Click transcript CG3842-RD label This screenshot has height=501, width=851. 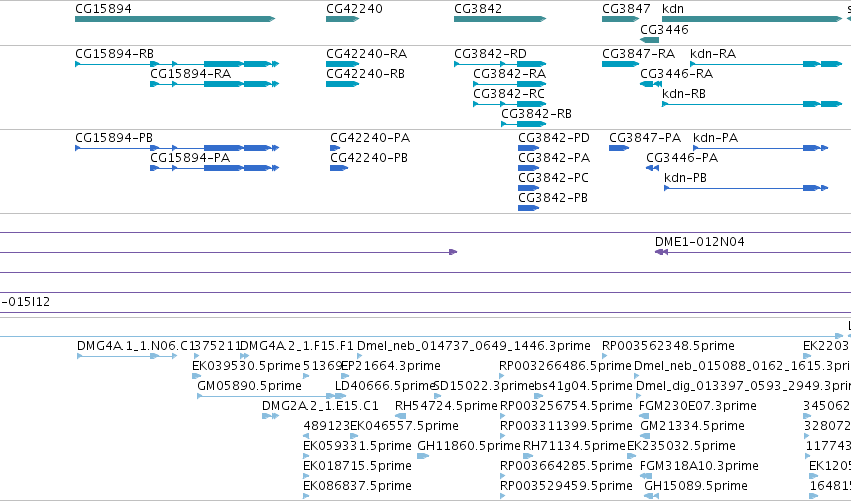490,54
